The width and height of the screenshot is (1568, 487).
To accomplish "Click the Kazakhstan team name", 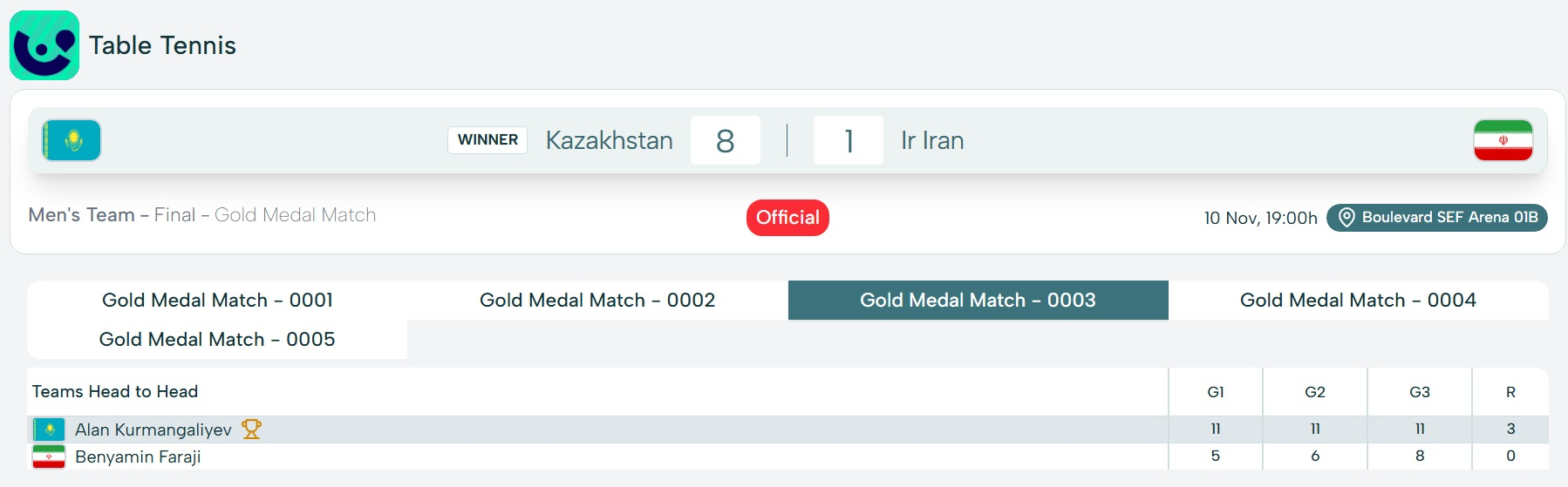I will click(x=609, y=141).
